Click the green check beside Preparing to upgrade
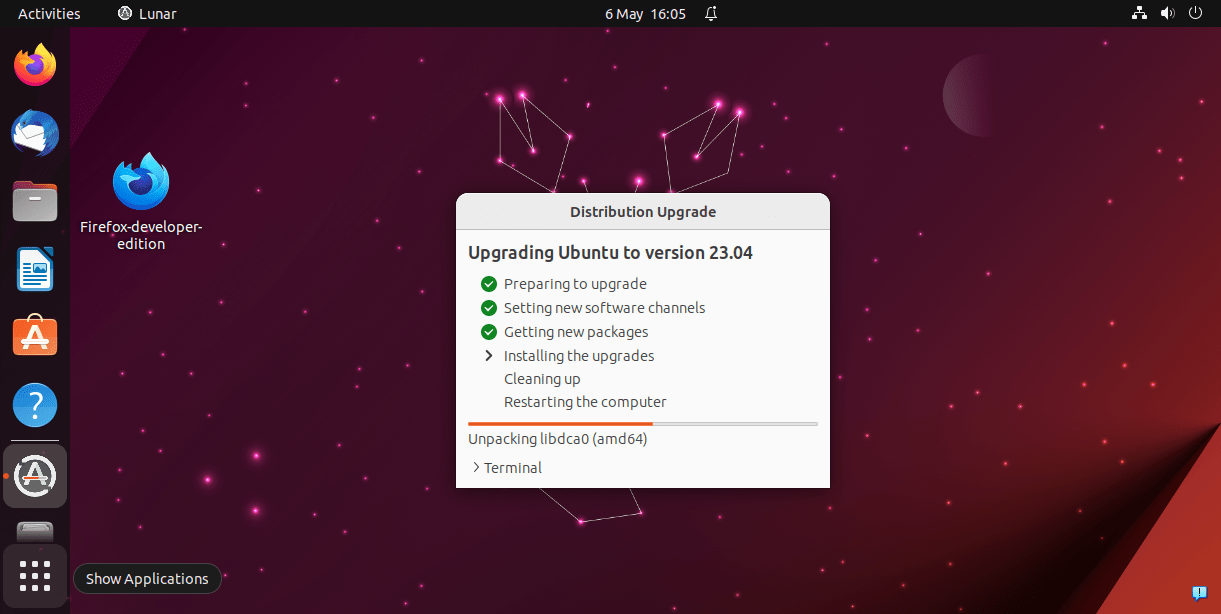 tap(489, 284)
